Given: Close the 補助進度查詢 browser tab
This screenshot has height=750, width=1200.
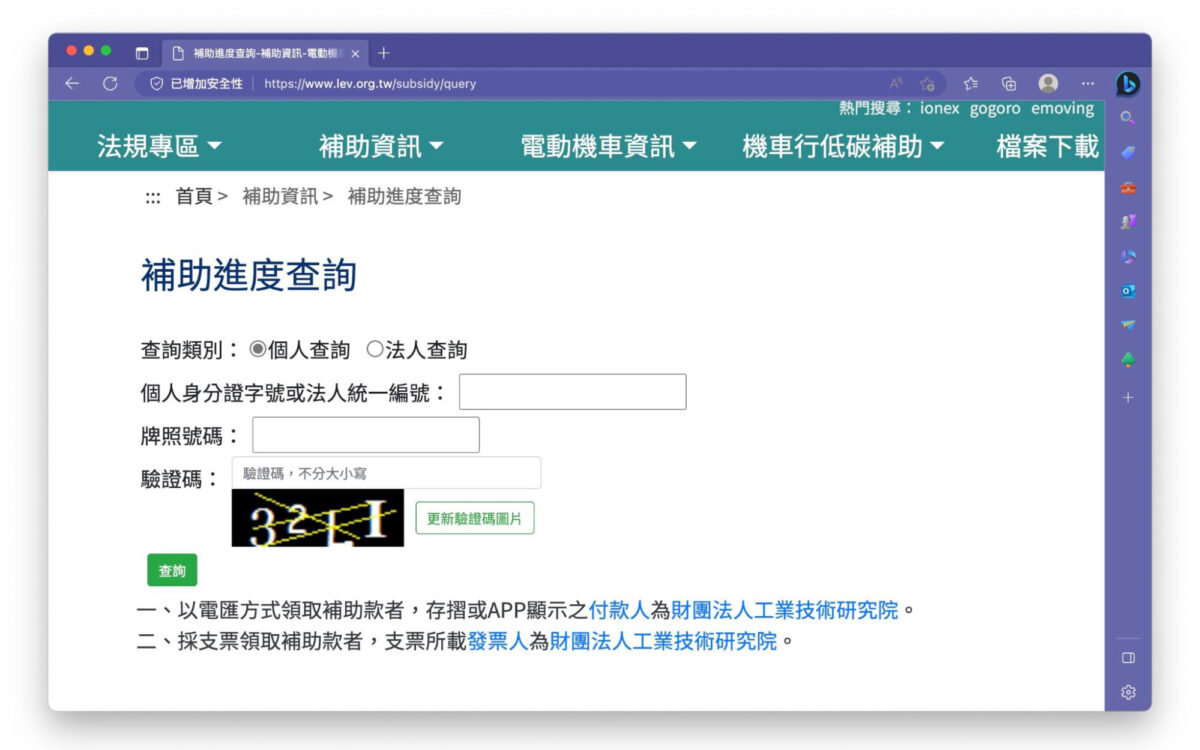Looking at the screenshot, I should [355, 54].
